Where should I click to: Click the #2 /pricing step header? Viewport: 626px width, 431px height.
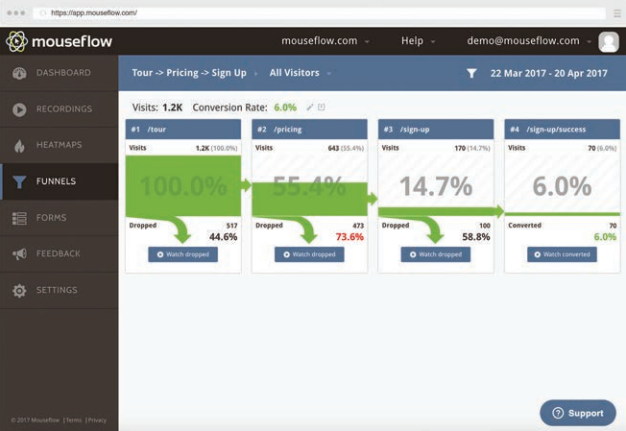pyautogui.click(x=309, y=129)
